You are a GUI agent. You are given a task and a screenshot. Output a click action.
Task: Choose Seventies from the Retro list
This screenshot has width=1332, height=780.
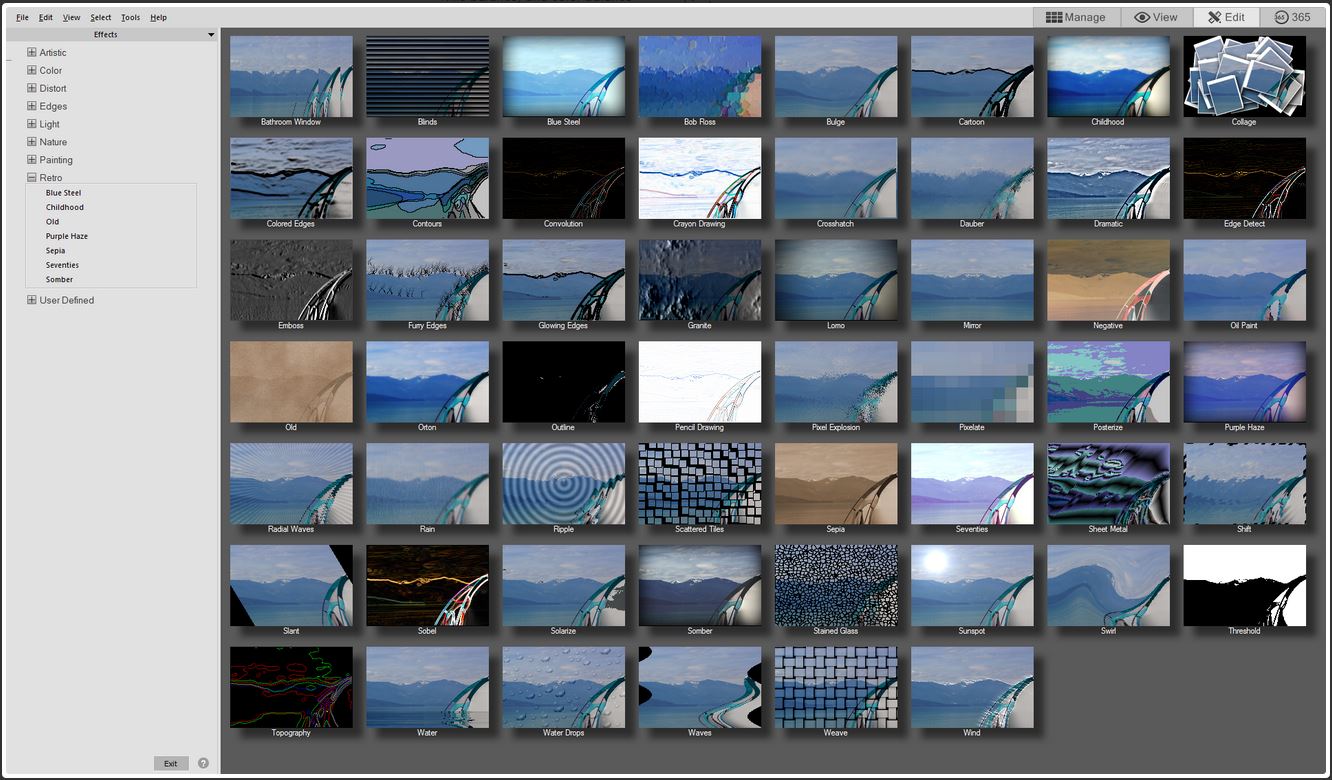(62, 265)
